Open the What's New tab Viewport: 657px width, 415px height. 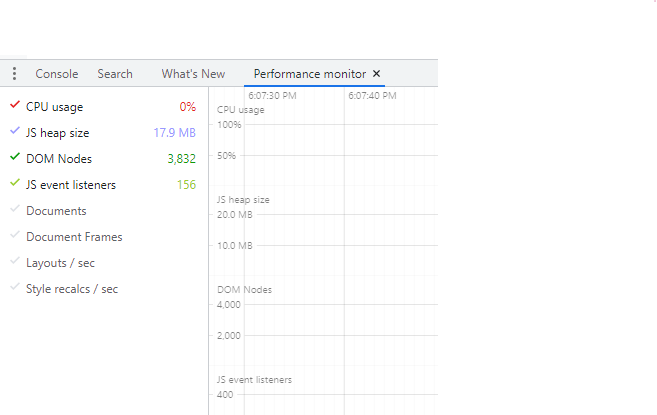click(193, 74)
